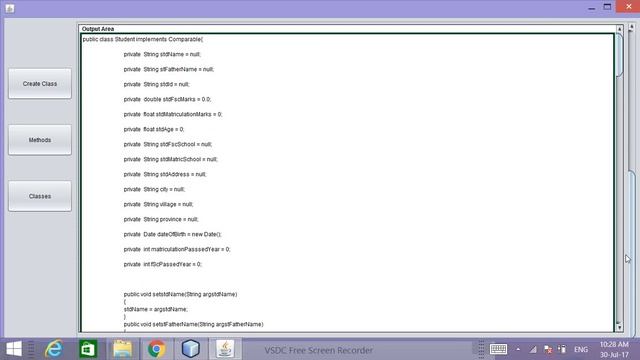Click the line 'private String stdAddress = null;'

point(165,174)
